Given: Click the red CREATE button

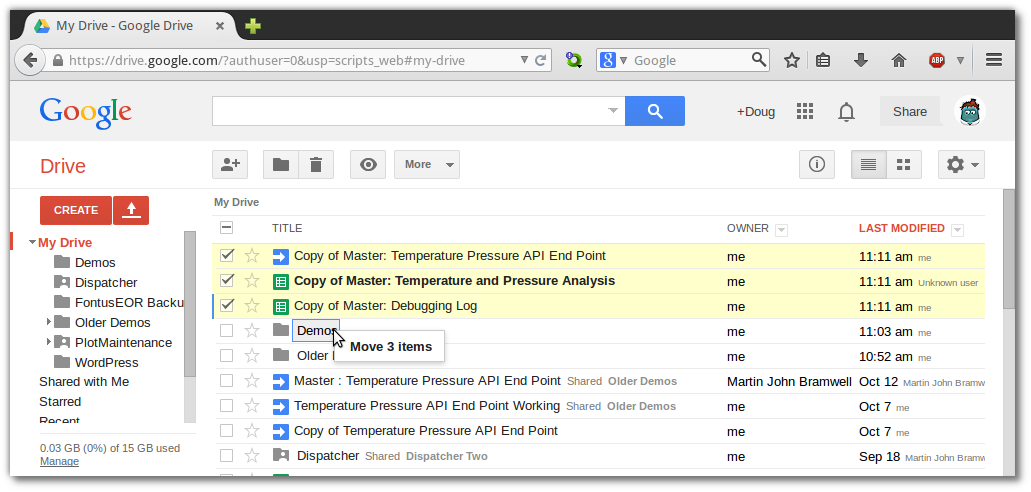Looking at the screenshot, I should pos(76,210).
